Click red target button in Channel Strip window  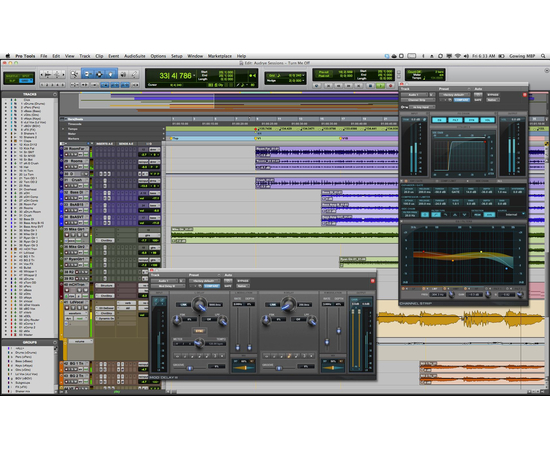(525, 94)
